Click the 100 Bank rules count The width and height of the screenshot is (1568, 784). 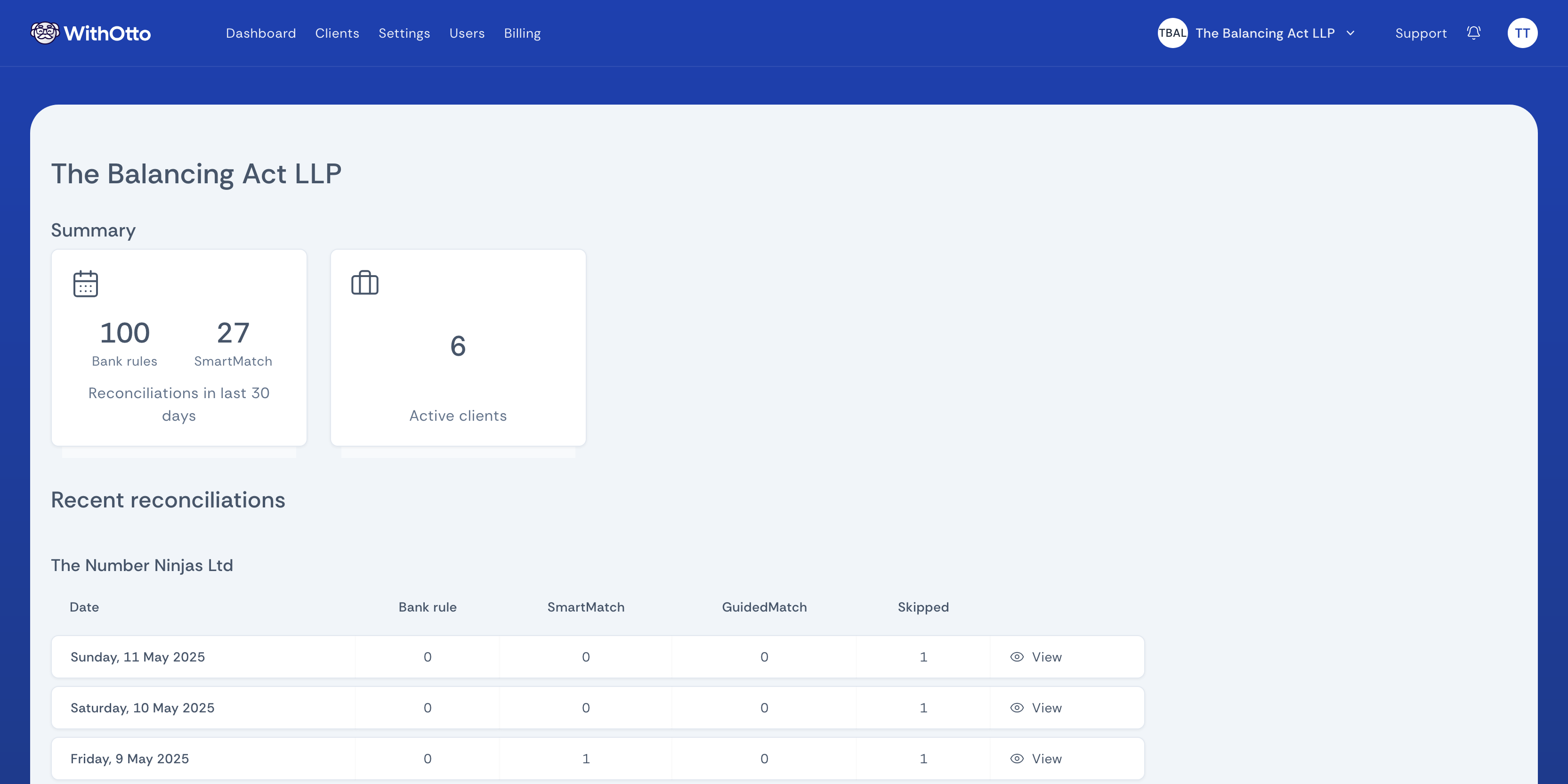pyautogui.click(x=125, y=333)
